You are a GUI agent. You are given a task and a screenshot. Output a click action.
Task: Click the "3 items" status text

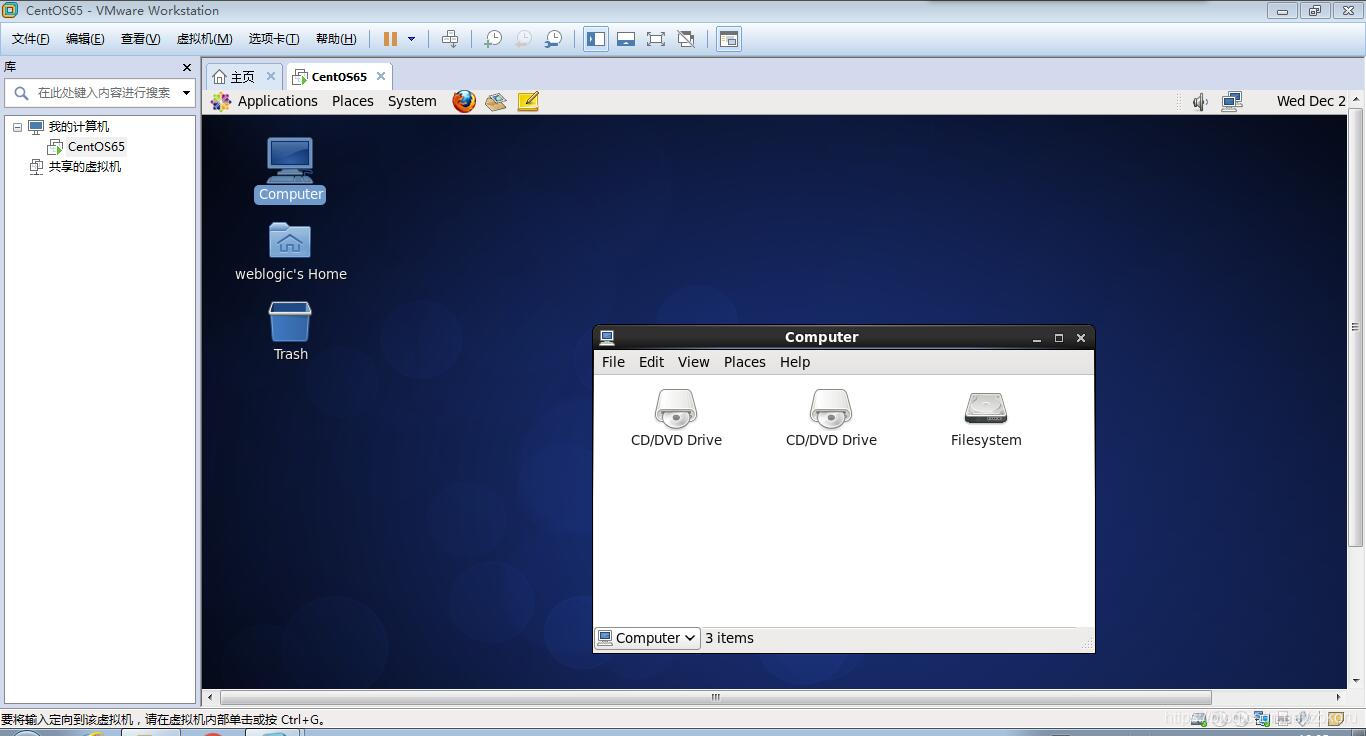coord(729,638)
